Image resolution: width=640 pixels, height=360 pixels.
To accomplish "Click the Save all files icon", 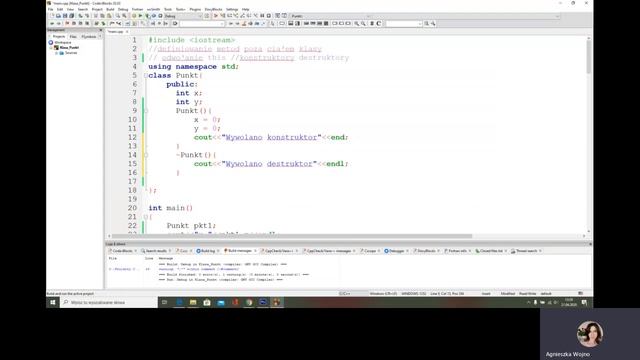I will 71,16.
